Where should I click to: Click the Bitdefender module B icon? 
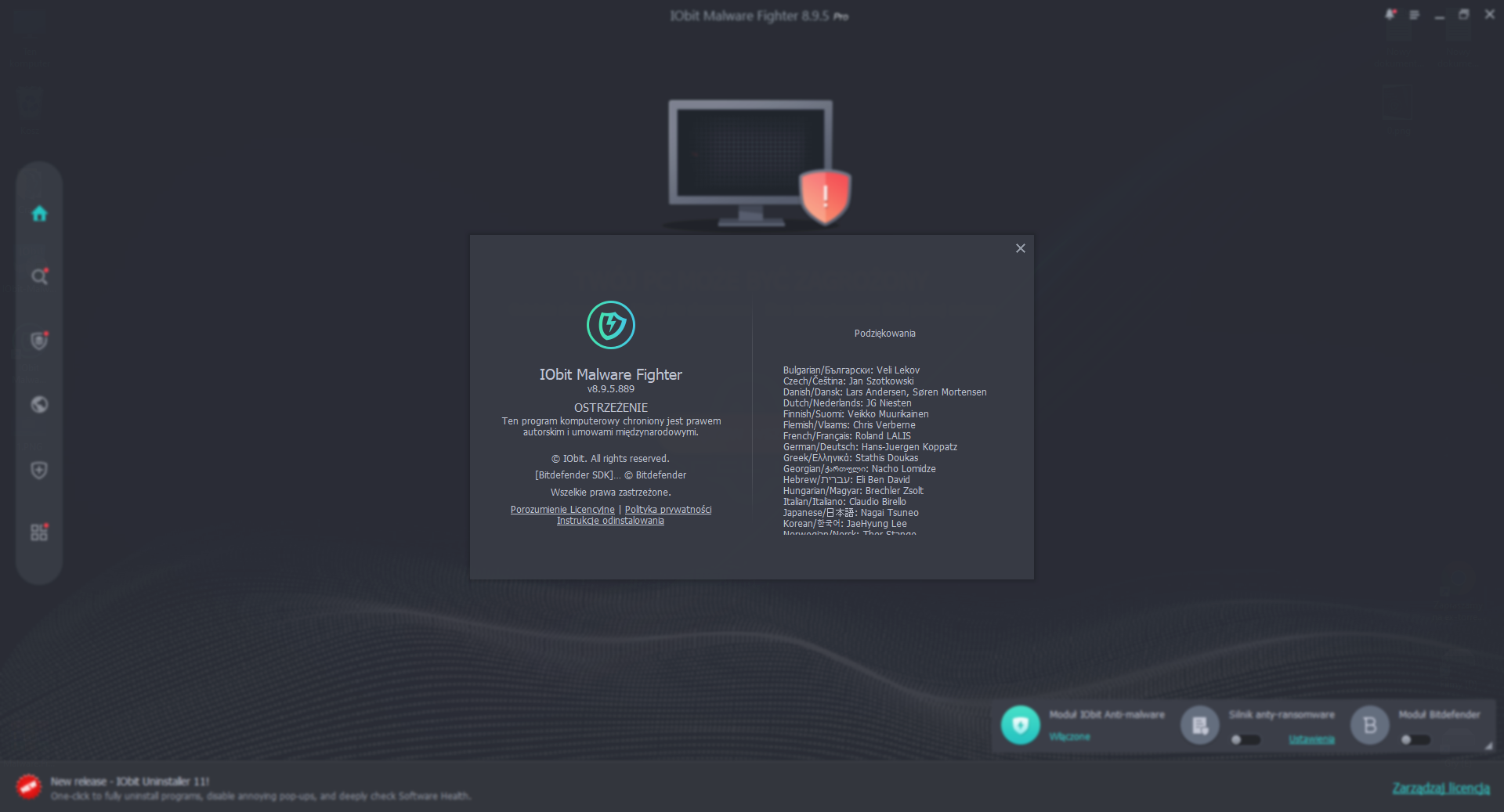[x=1370, y=725]
